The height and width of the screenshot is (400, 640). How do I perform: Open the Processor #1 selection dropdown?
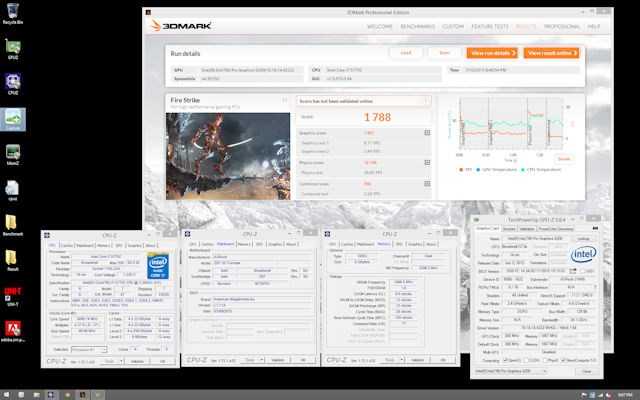[89, 350]
